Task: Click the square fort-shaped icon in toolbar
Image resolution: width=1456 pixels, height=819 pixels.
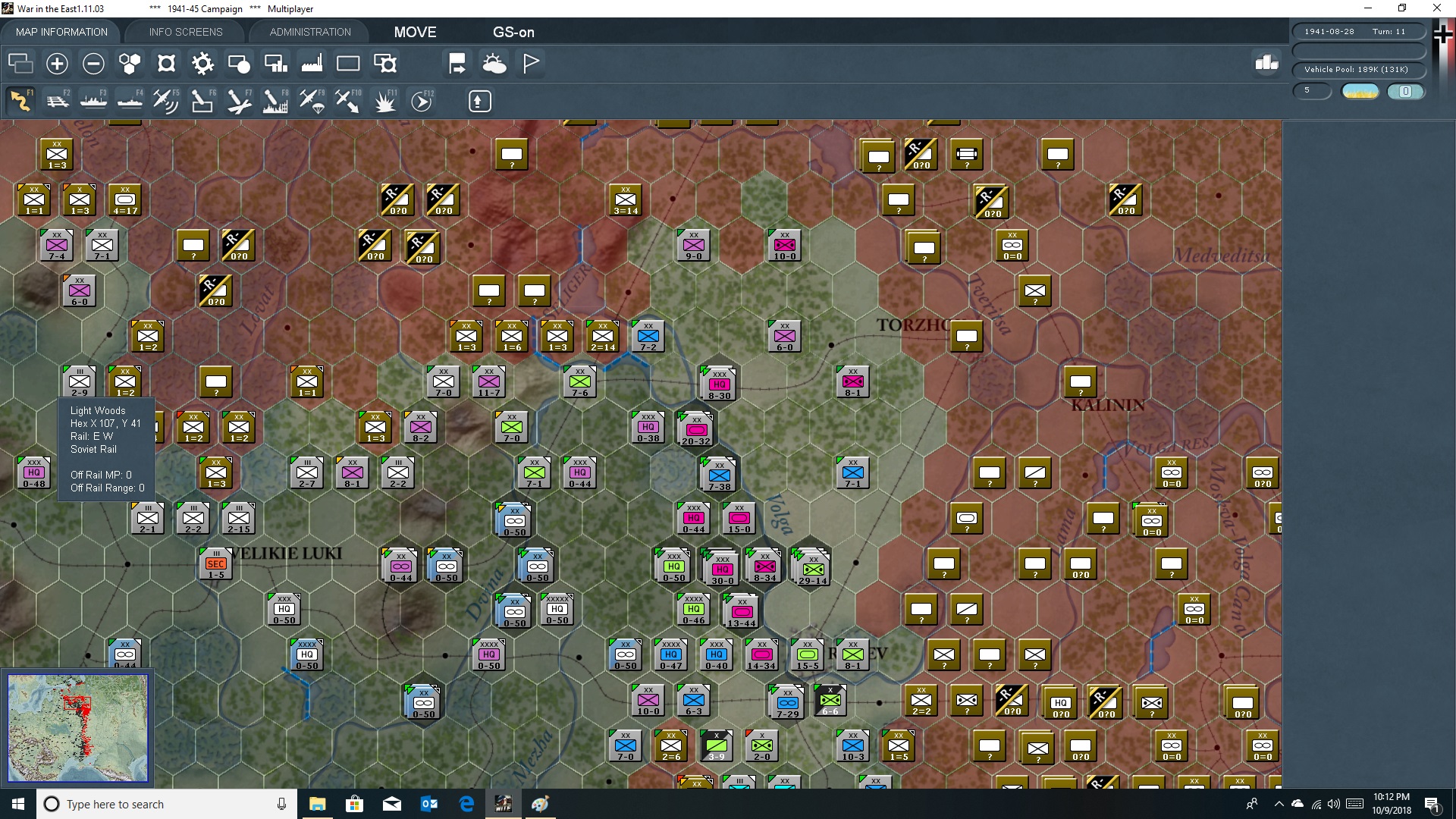Action: (x=166, y=64)
